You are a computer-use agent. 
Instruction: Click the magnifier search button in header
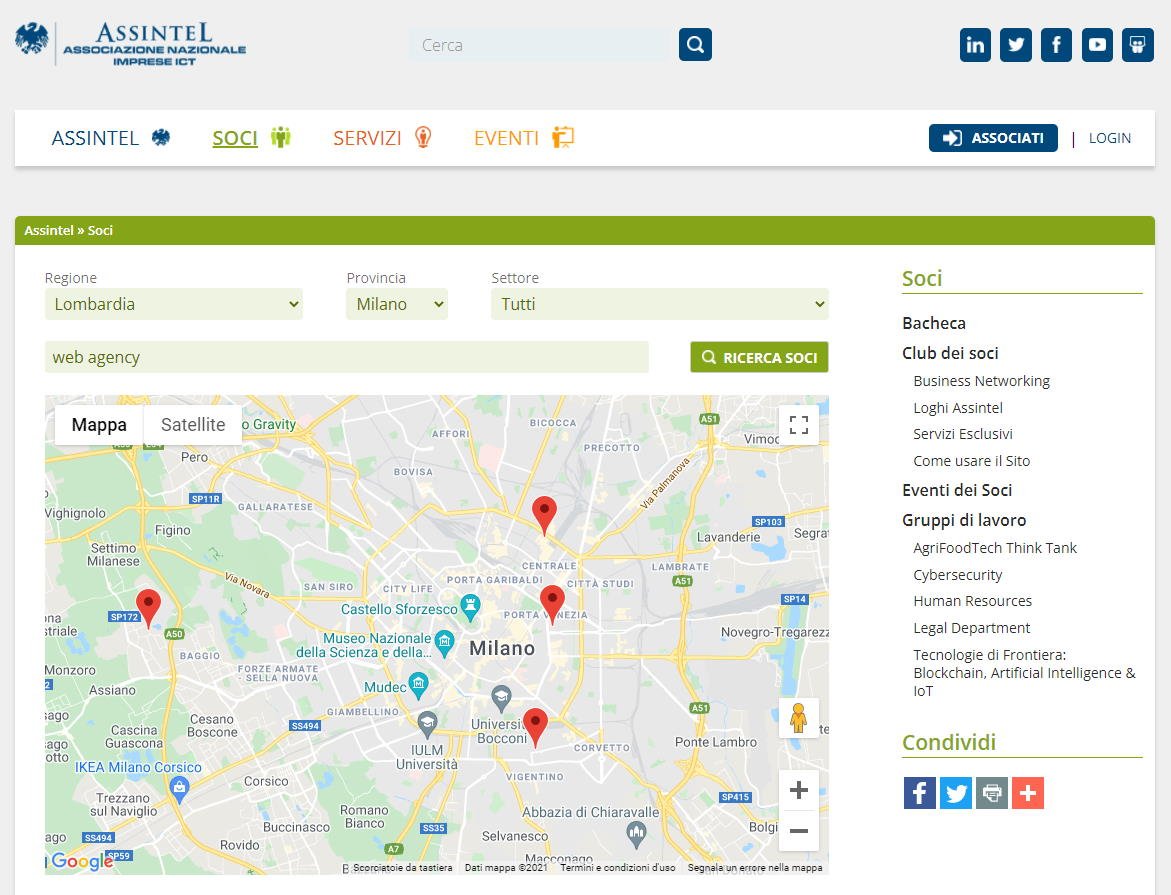click(695, 45)
